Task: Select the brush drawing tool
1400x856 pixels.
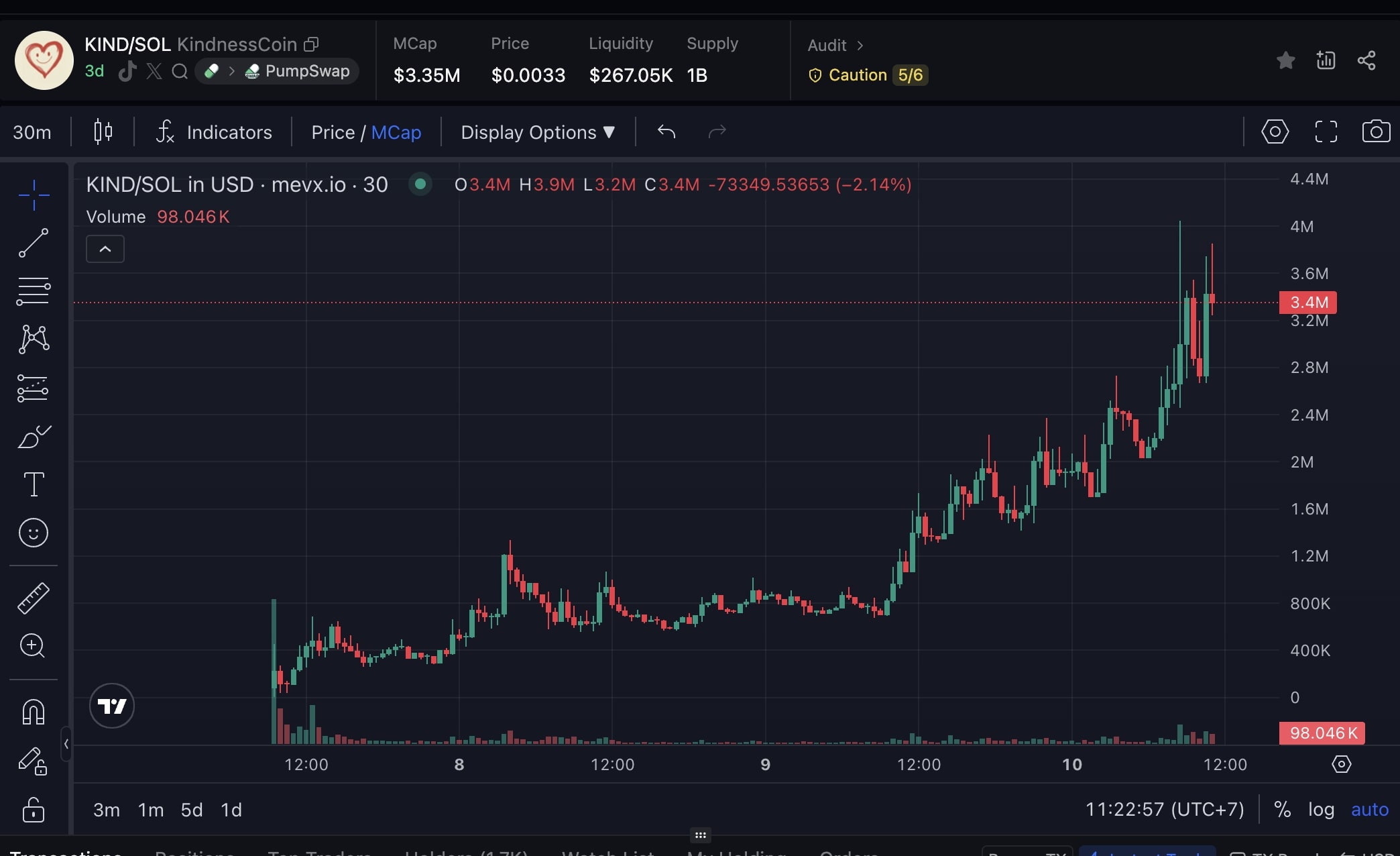Action: coord(34,436)
